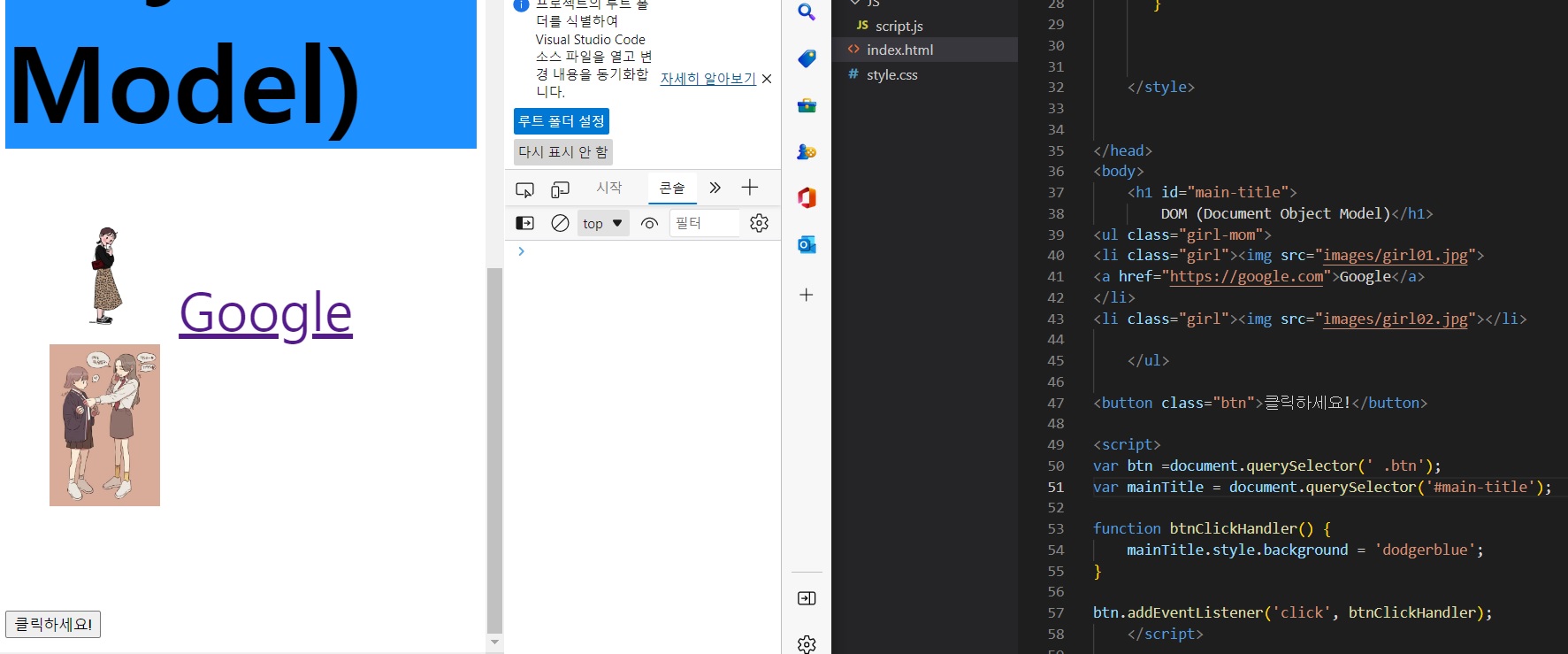Open the Outlook sidebar icon

click(x=807, y=244)
